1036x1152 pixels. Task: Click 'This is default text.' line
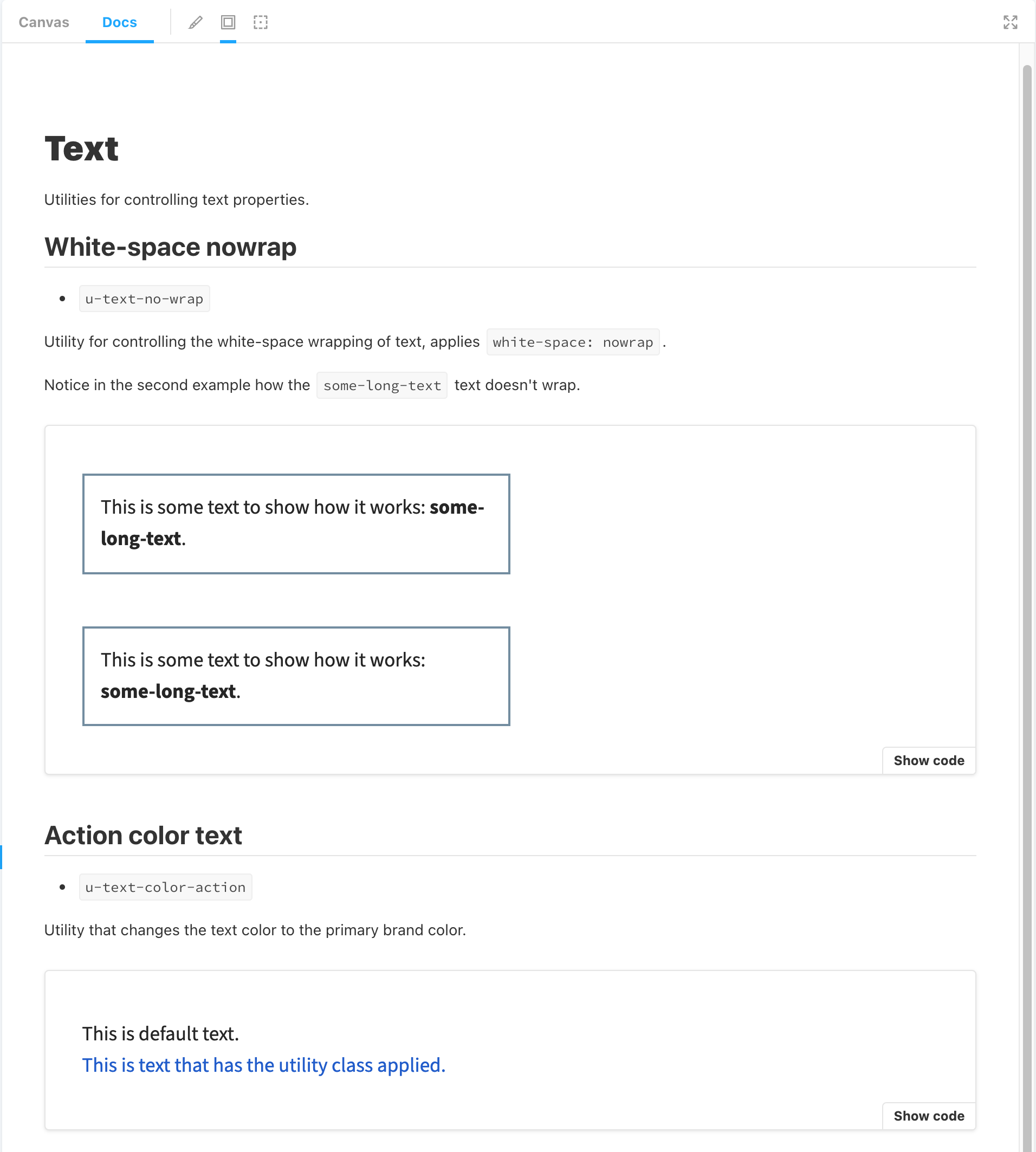coord(160,1034)
